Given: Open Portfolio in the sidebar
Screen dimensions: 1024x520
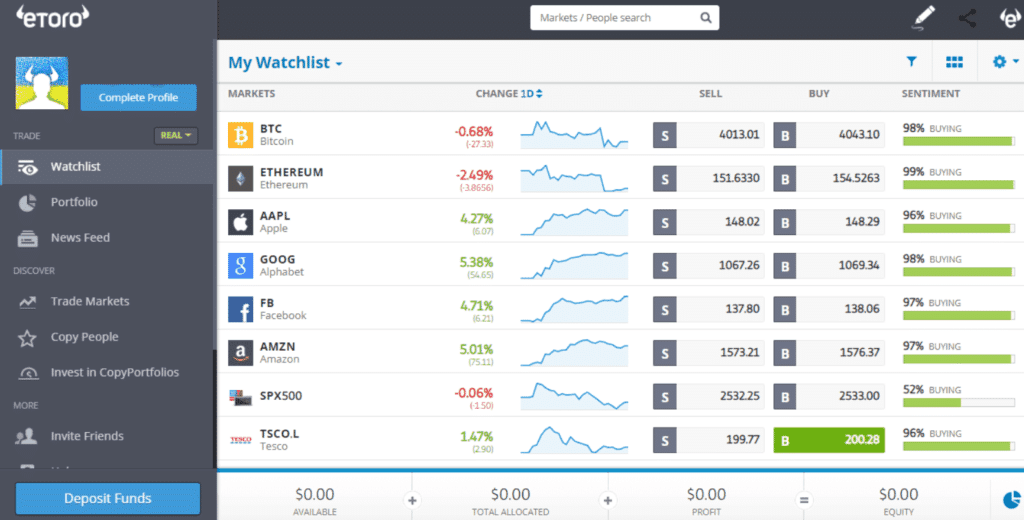Looking at the screenshot, I should click(74, 202).
